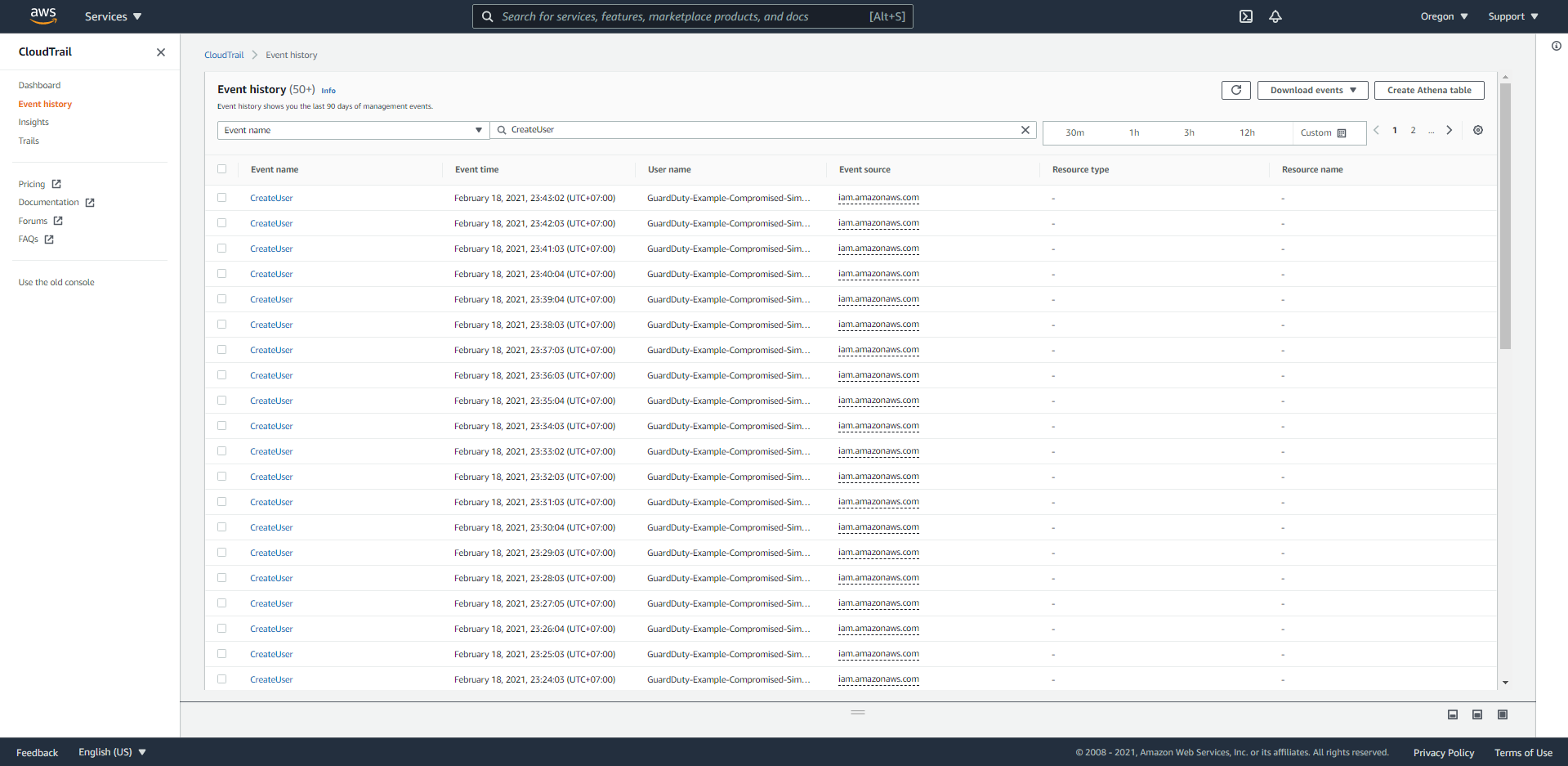Refresh the event history list
The height and width of the screenshot is (766, 1568).
[1236, 90]
